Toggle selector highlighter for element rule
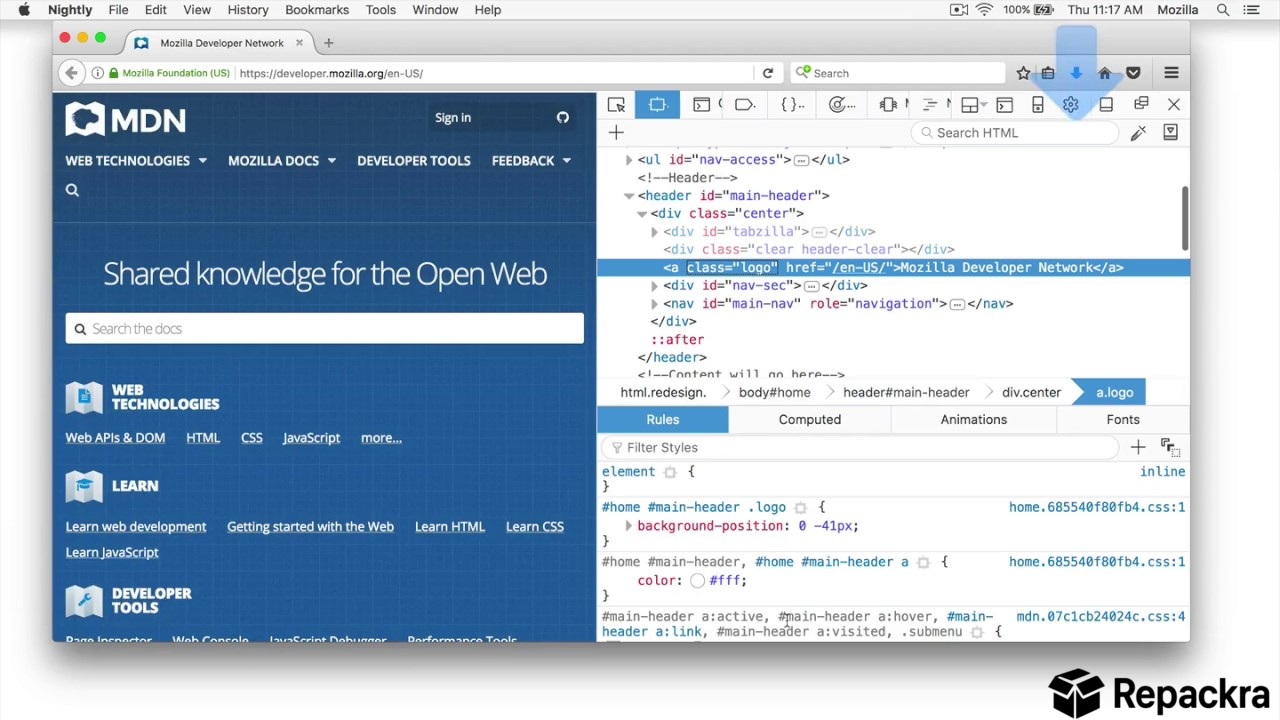The width and height of the screenshot is (1280, 720). [670, 472]
